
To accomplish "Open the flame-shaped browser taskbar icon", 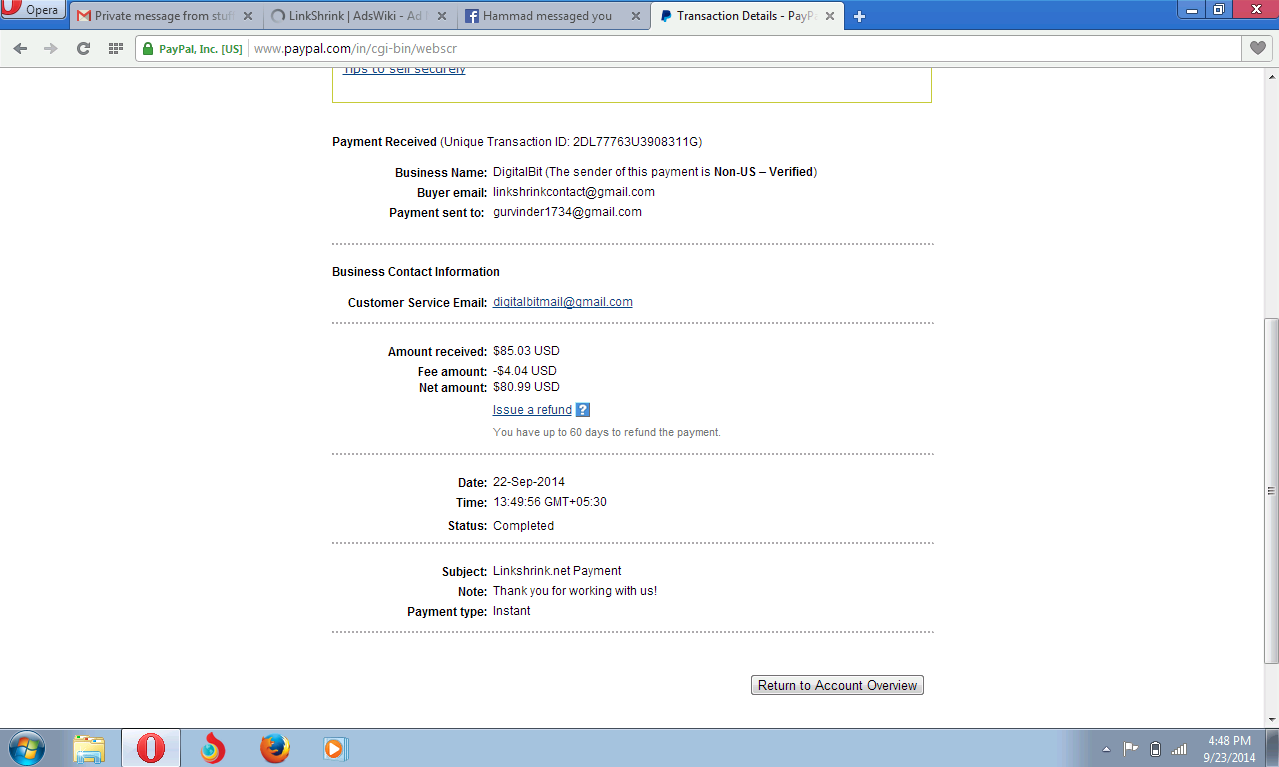I will click(212, 748).
